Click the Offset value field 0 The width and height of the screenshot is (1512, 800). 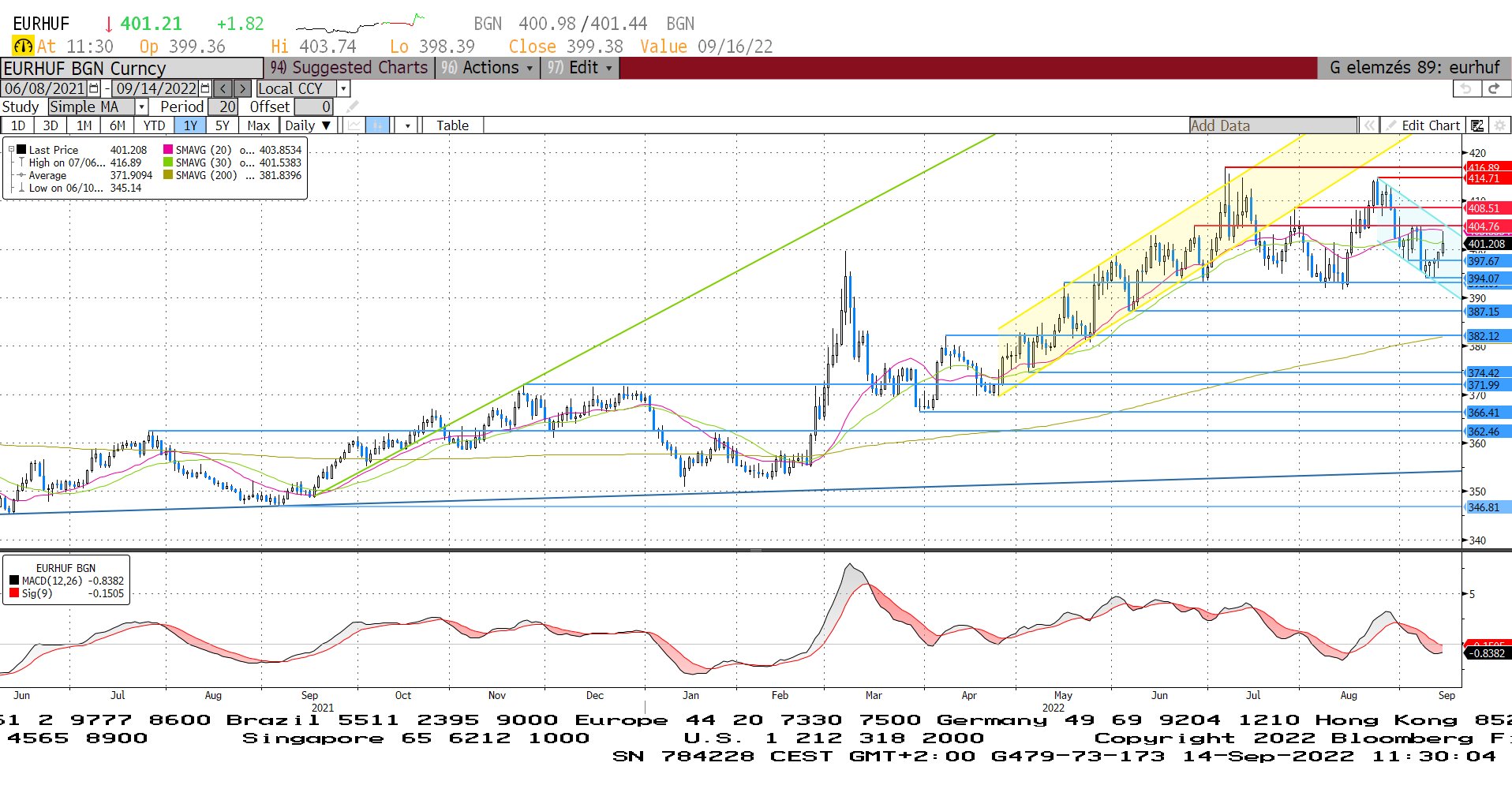[314, 107]
